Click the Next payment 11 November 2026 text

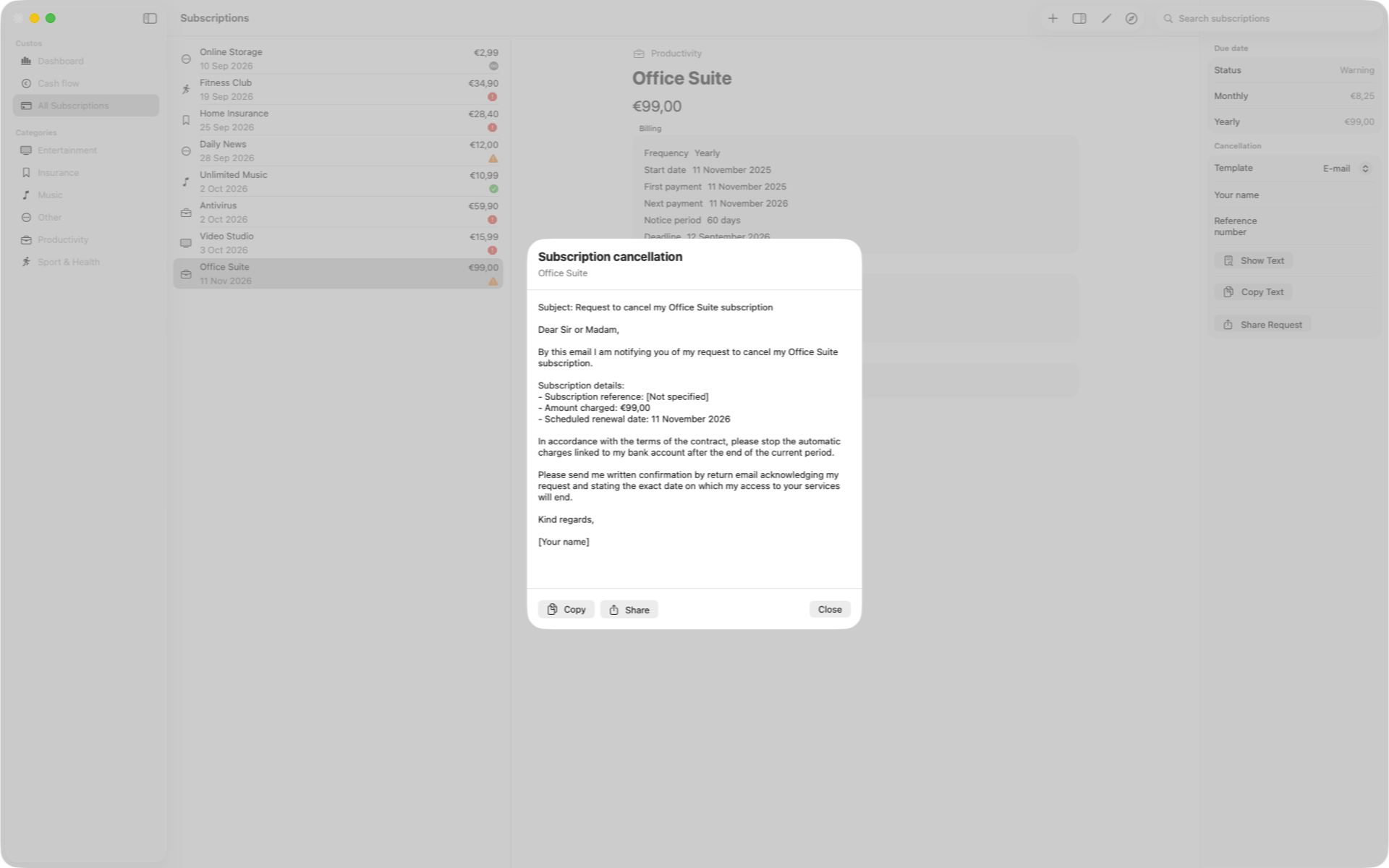coord(715,204)
